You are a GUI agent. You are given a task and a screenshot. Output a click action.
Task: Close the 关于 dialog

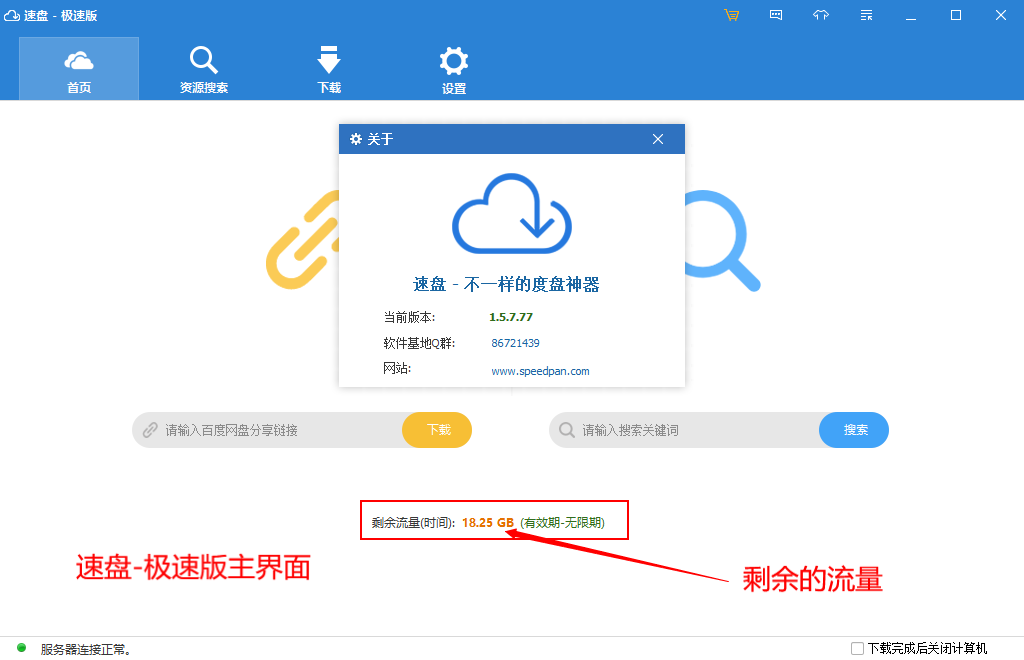coord(658,139)
